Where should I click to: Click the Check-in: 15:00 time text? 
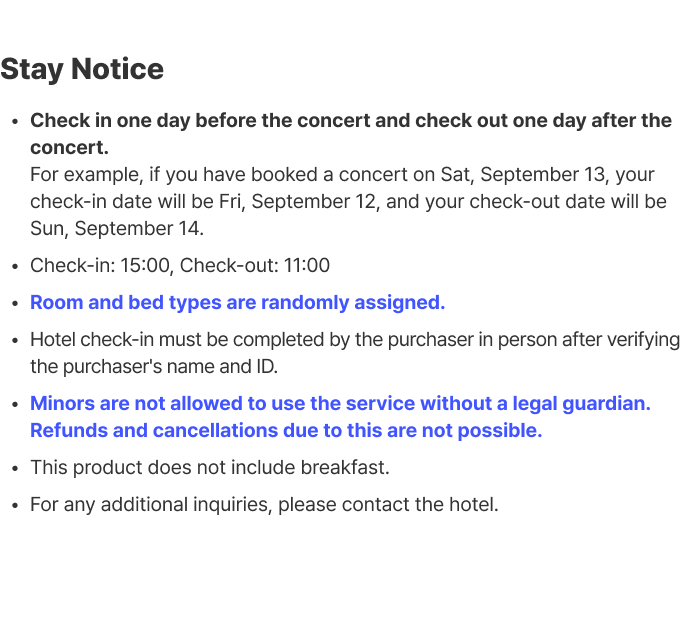pos(102,265)
